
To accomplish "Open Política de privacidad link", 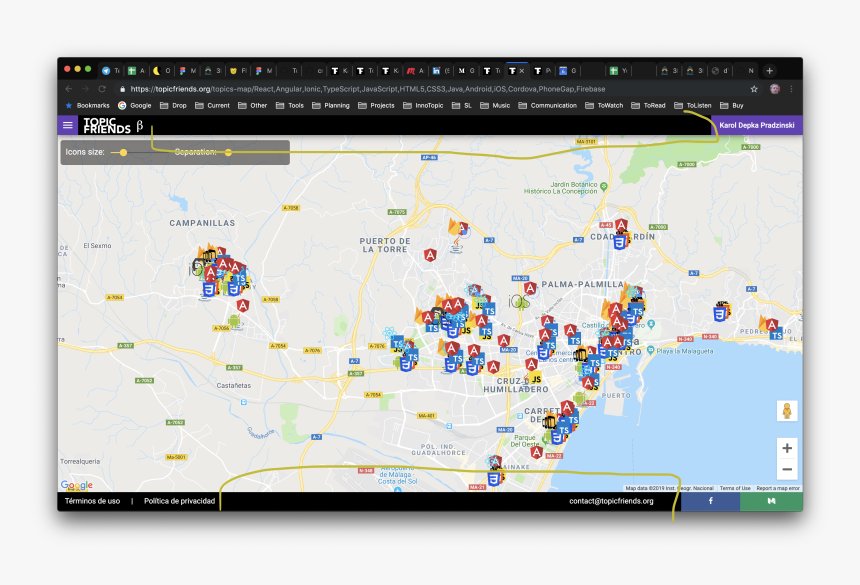I will click(179, 501).
